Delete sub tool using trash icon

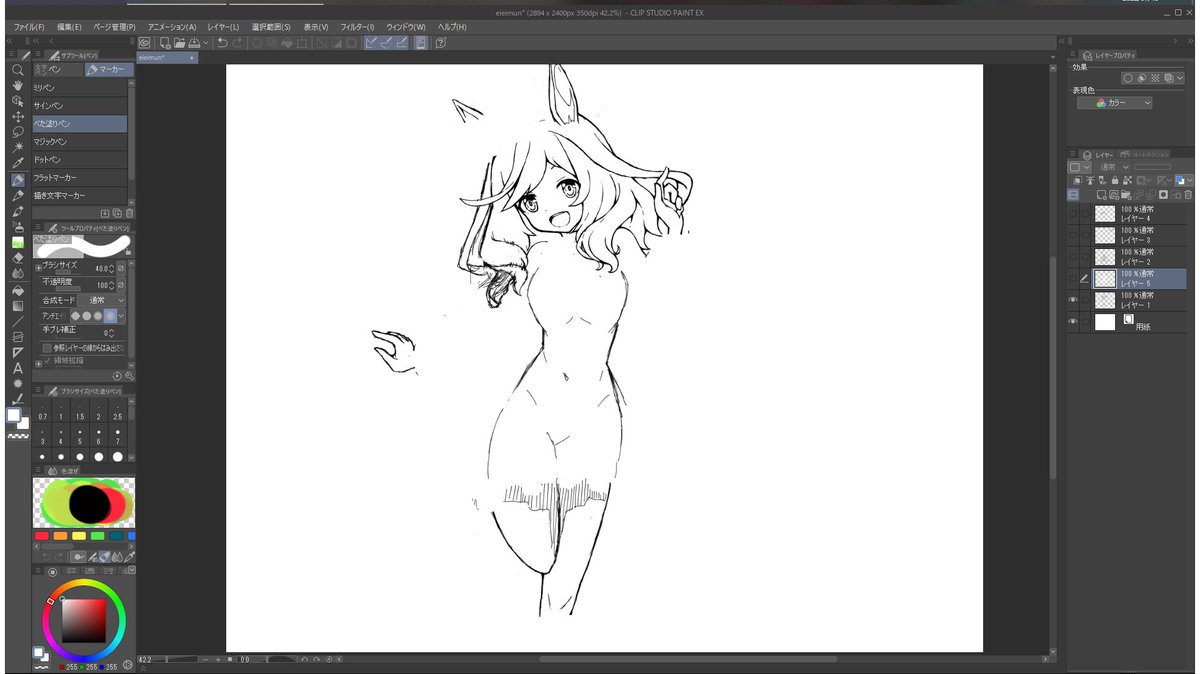click(129, 213)
